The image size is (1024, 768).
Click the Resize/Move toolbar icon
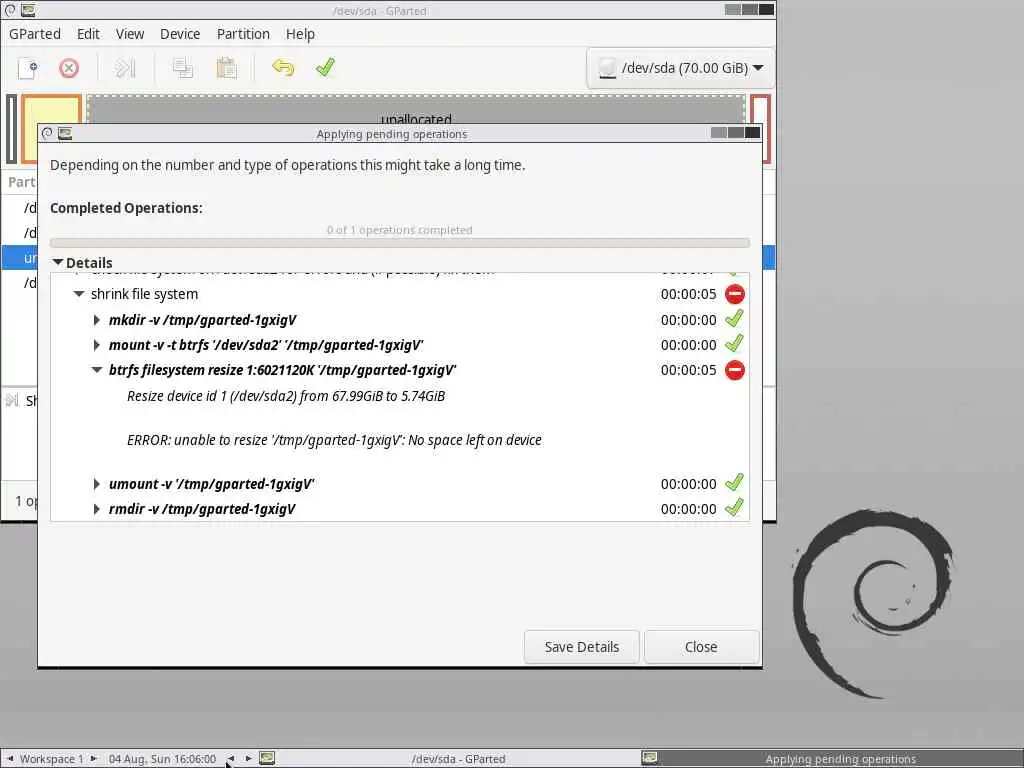click(x=125, y=68)
